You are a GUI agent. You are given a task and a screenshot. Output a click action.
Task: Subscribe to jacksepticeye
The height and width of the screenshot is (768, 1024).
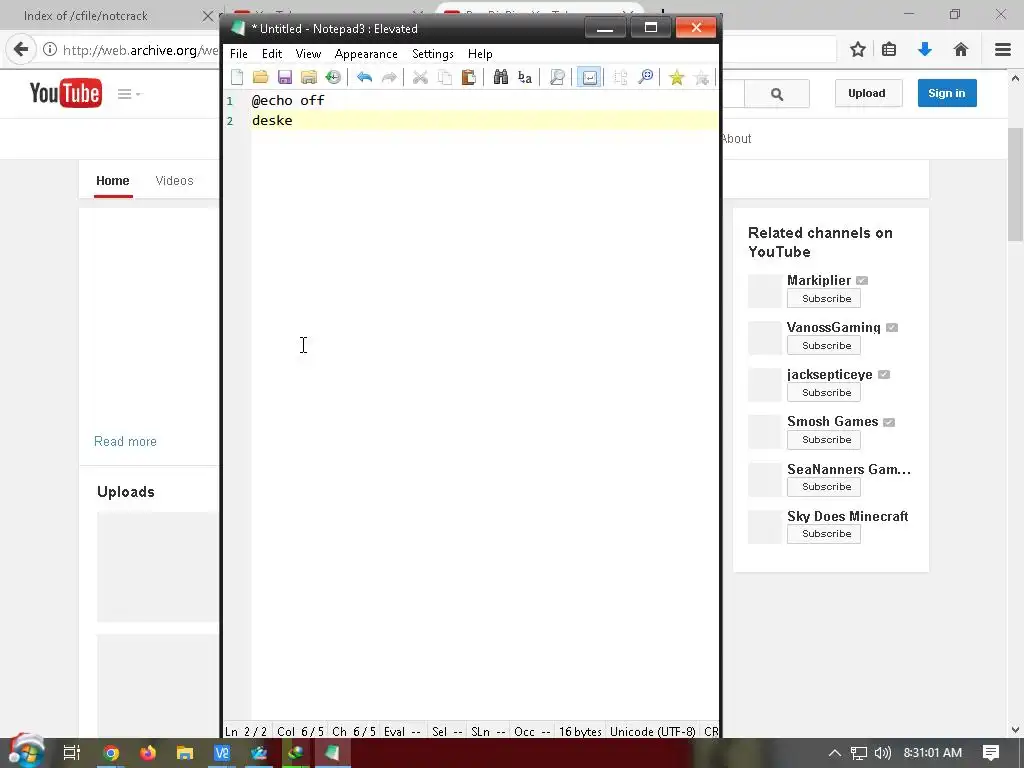point(824,392)
